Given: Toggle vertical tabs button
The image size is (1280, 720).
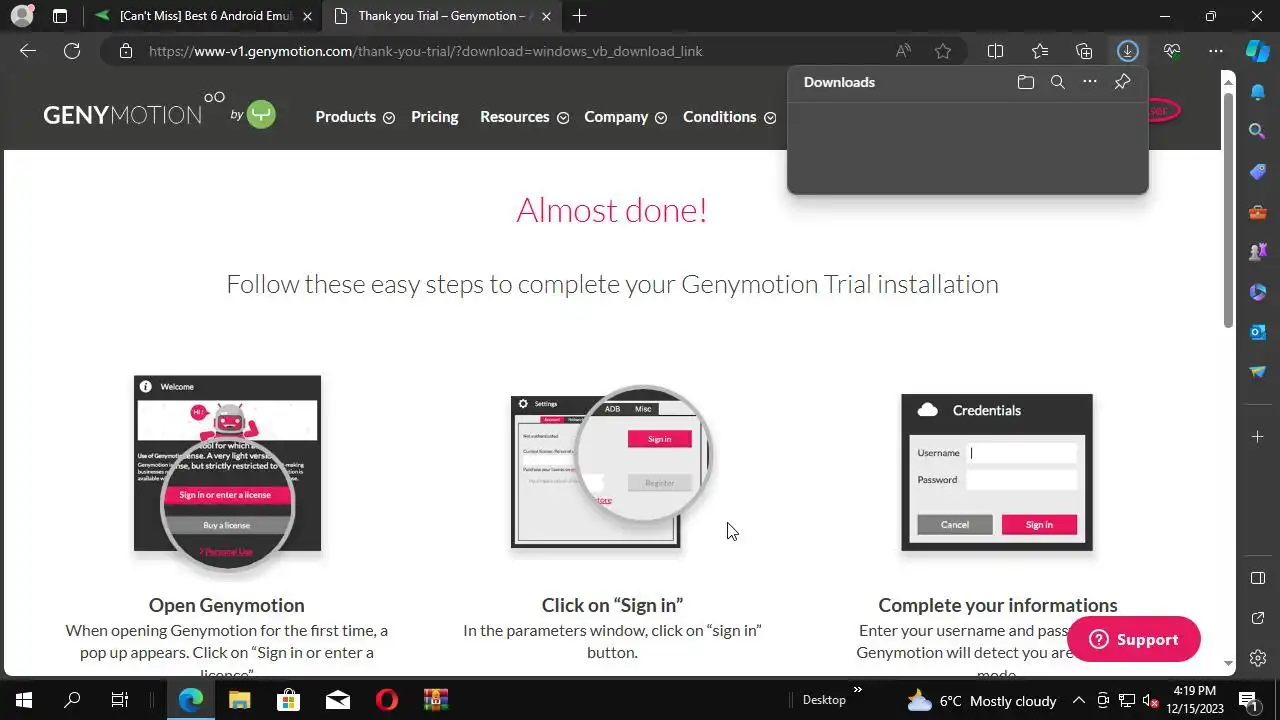Looking at the screenshot, I should (60, 16).
